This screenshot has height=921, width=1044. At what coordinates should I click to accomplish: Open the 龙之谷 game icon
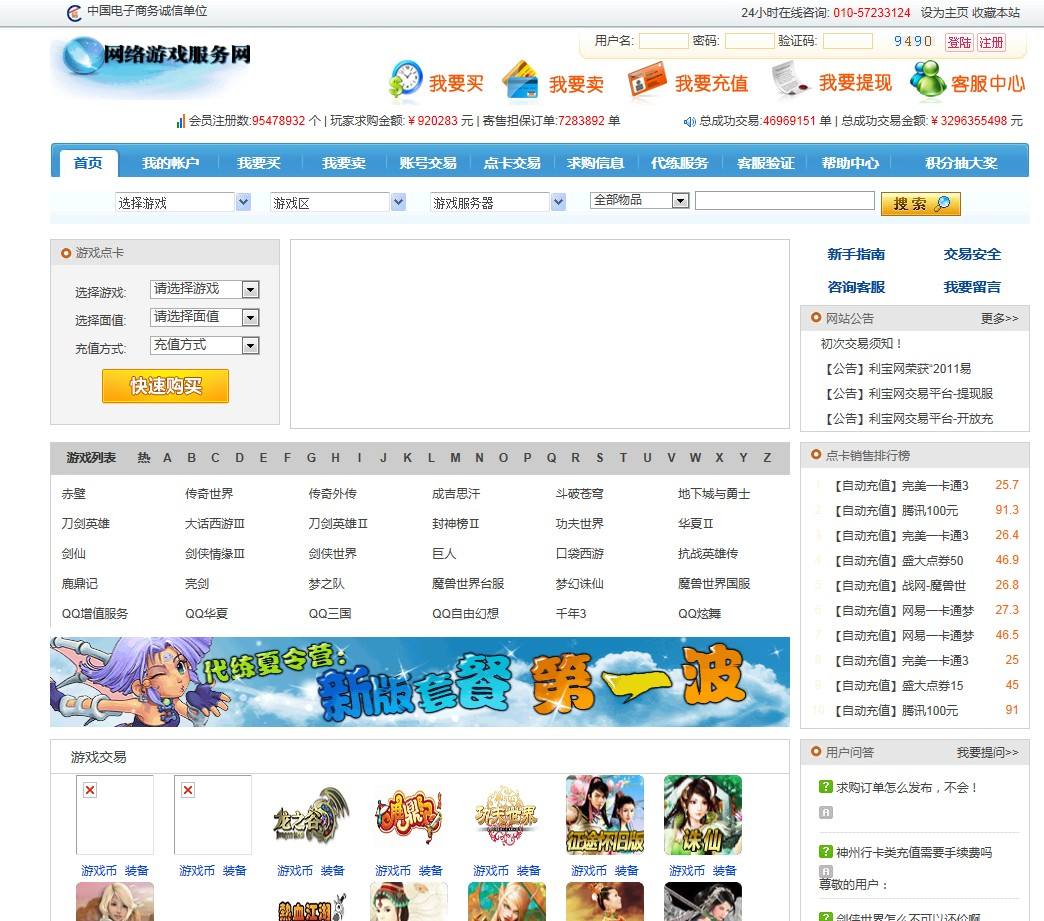tap(310, 815)
